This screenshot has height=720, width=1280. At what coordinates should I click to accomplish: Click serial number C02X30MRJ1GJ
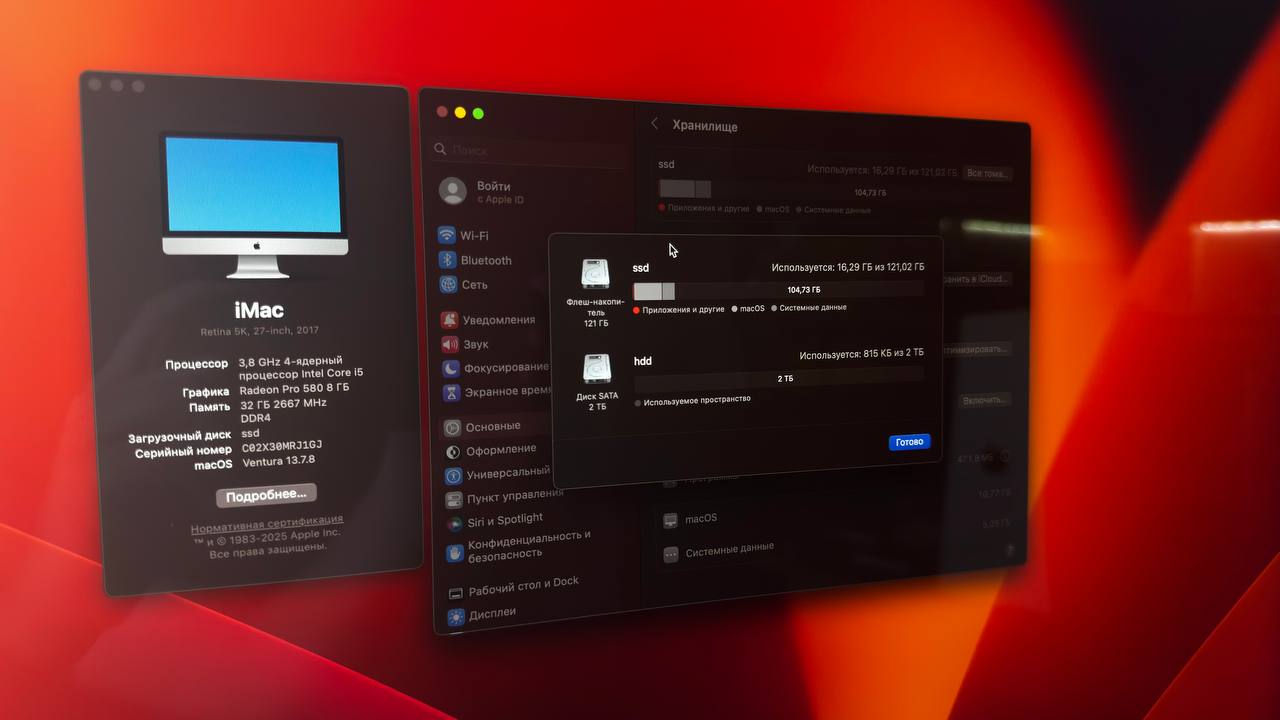(x=281, y=446)
